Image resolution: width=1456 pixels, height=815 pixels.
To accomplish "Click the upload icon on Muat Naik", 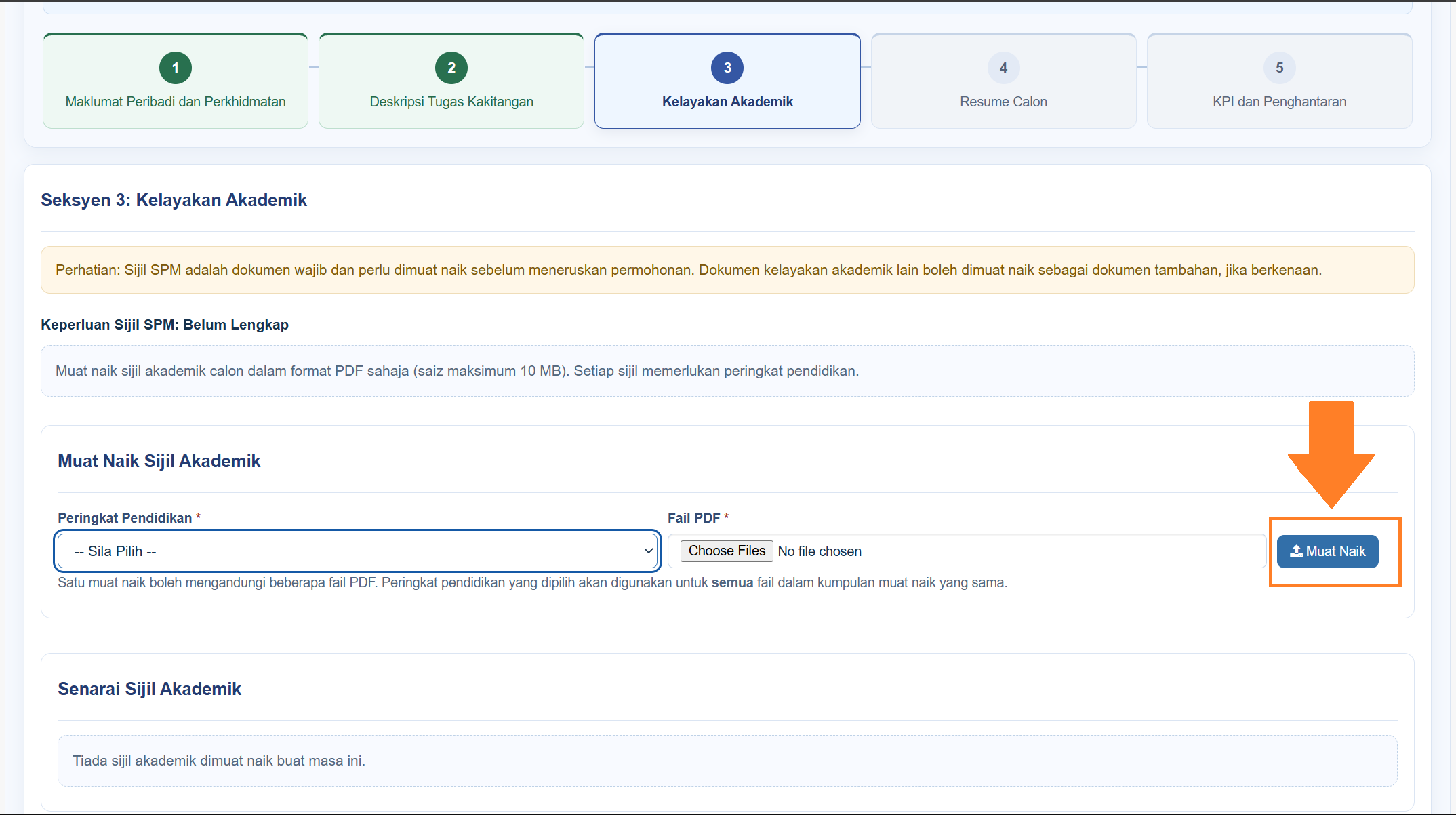I will pos(1296,551).
